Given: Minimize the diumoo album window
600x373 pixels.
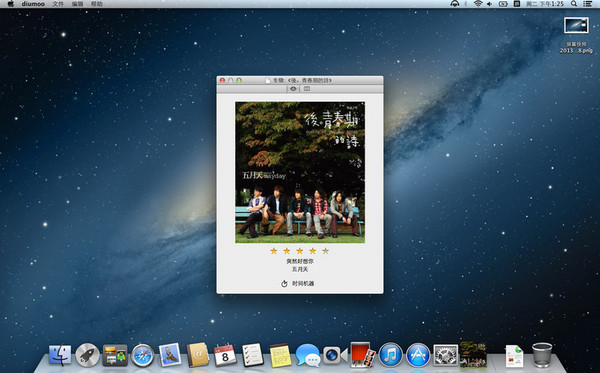Looking at the screenshot, I should point(230,80).
